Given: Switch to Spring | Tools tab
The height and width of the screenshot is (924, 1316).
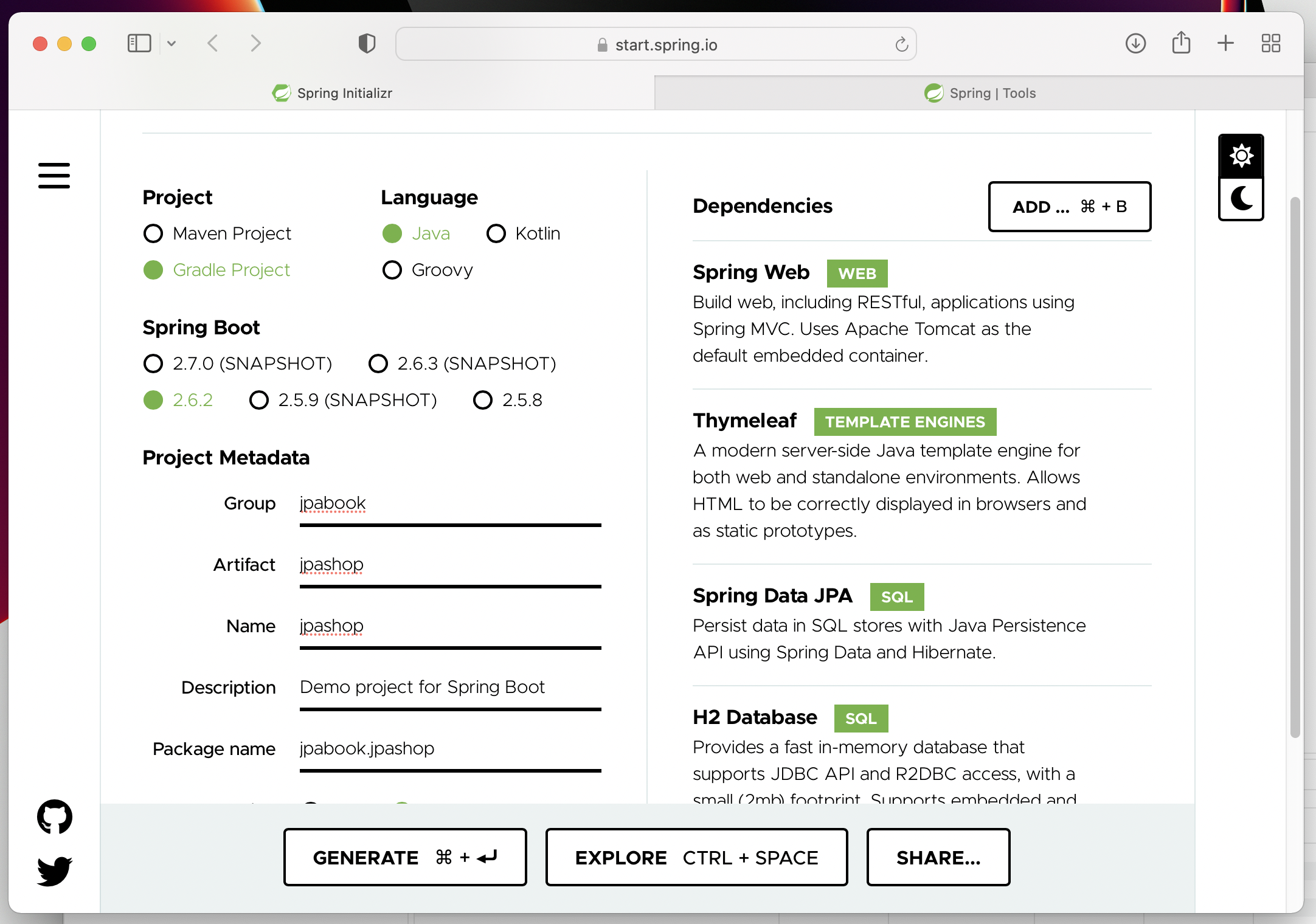Looking at the screenshot, I should (x=979, y=93).
